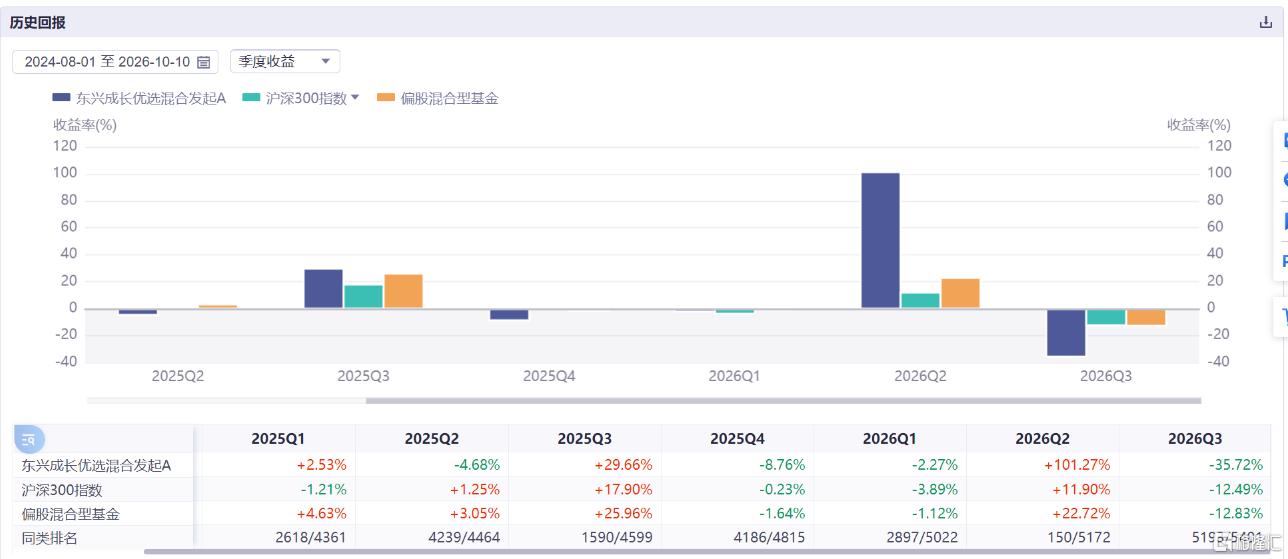Click 东兴成长优选混合发起A row name in table

pos(96,465)
